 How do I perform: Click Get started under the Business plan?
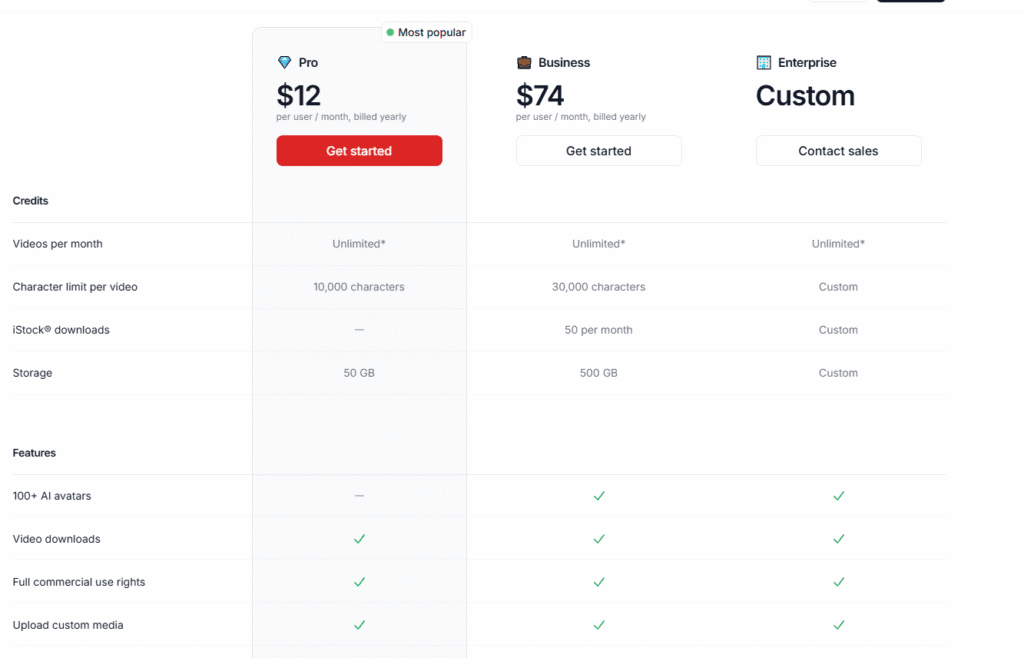(599, 151)
